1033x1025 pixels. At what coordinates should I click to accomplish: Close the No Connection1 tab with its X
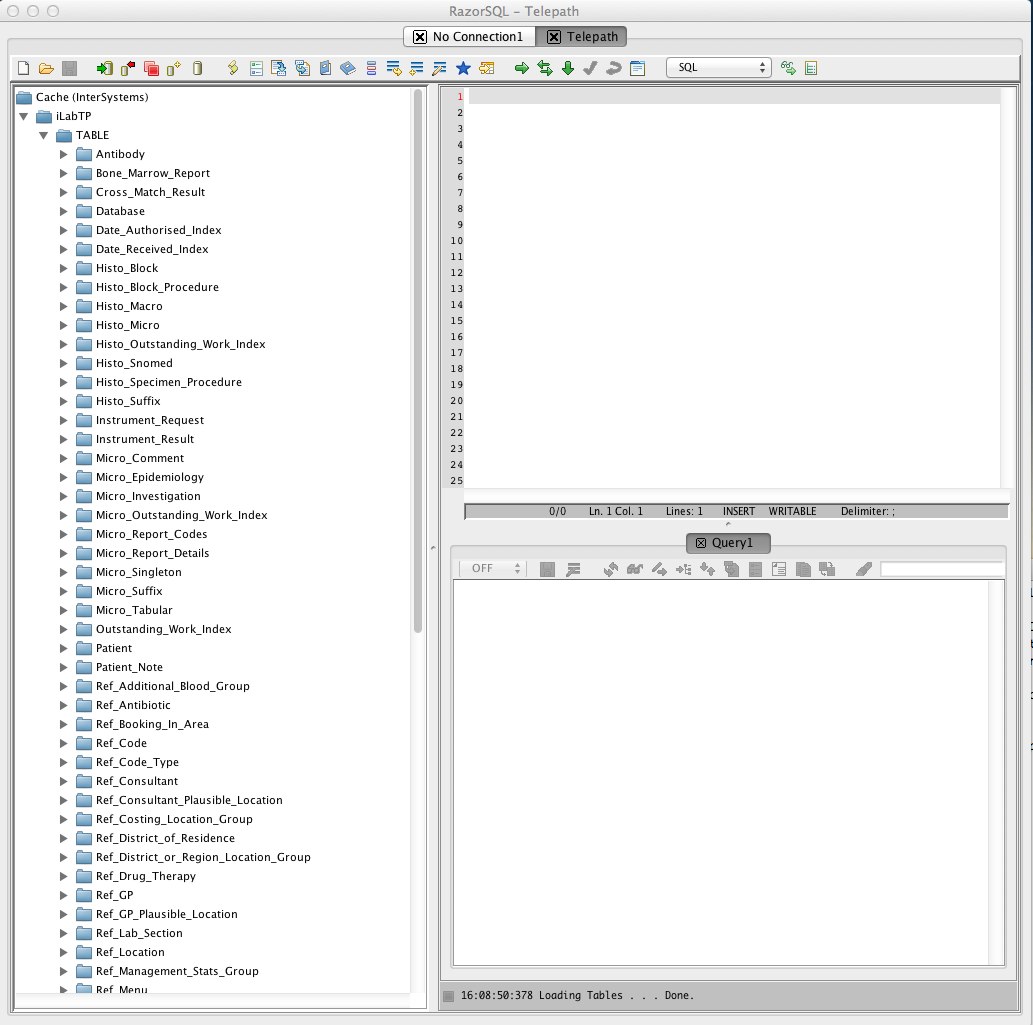coord(420,37)
